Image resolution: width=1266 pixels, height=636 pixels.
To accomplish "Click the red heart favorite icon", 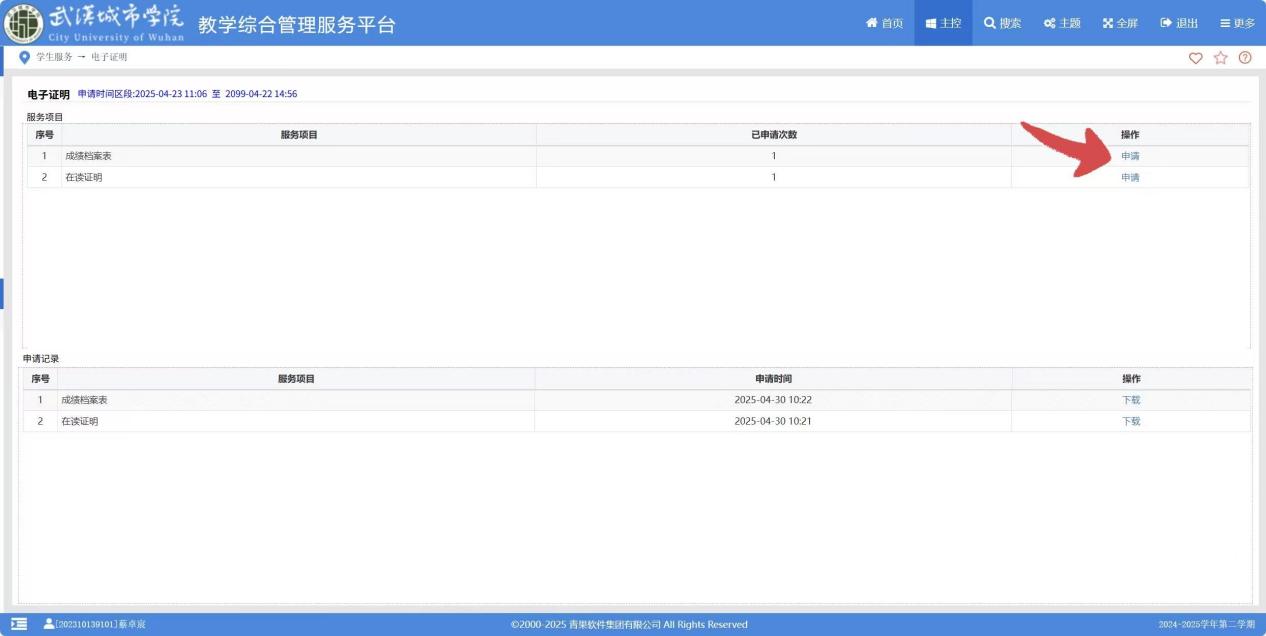I will click(1195, 58).
